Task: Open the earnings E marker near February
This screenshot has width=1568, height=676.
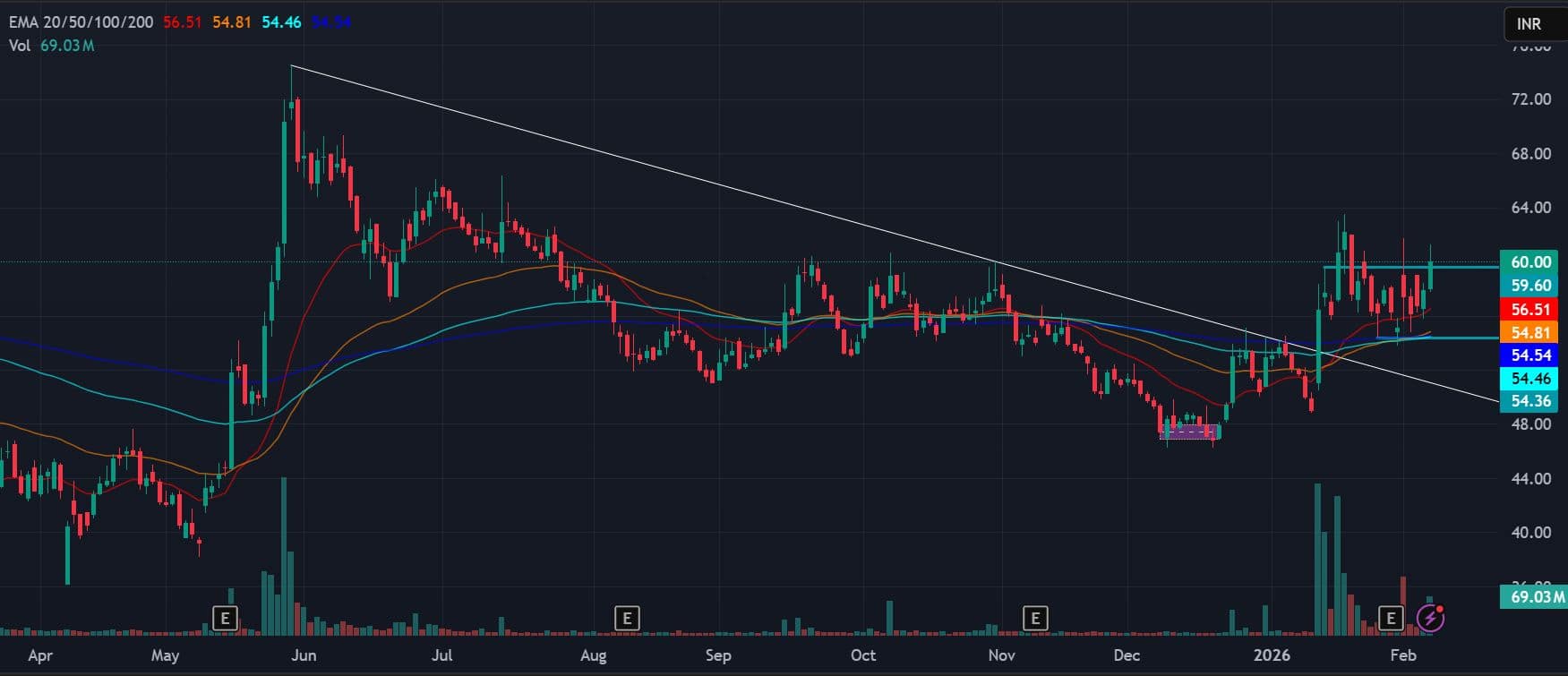Action: click(x=1391, y=618)
